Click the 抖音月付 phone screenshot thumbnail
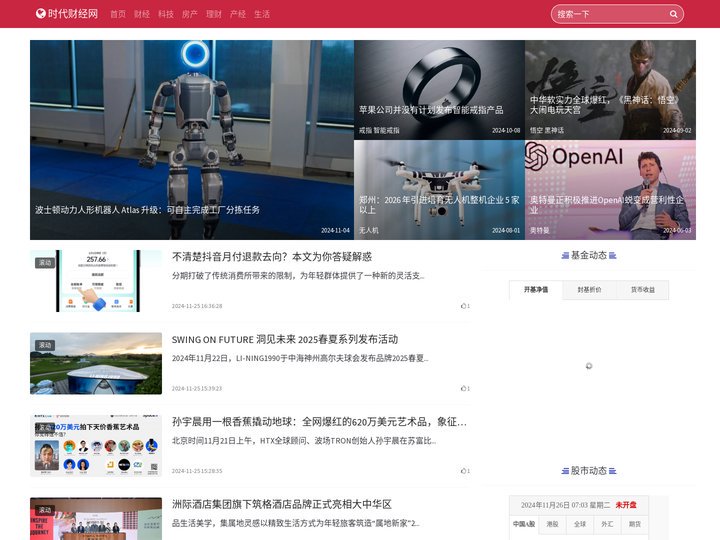This screenshot has width=720, height=540. point(96,281)
